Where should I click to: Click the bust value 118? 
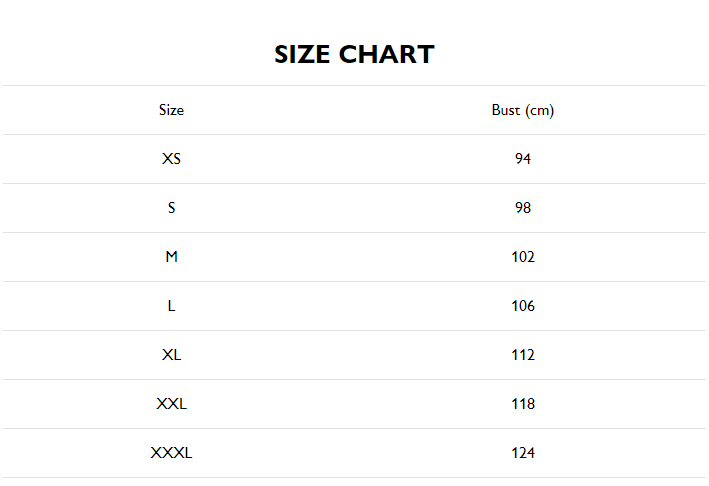(523, 404)
